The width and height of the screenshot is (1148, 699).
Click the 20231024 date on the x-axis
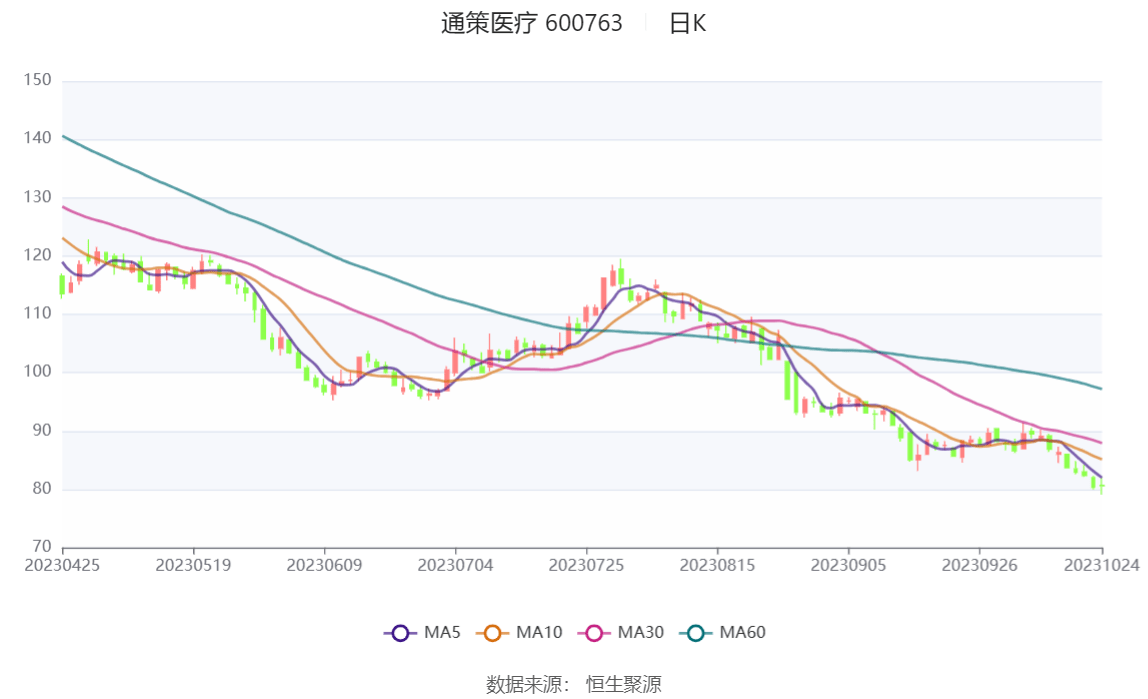pyautogui.click(x=1101, y=565)
